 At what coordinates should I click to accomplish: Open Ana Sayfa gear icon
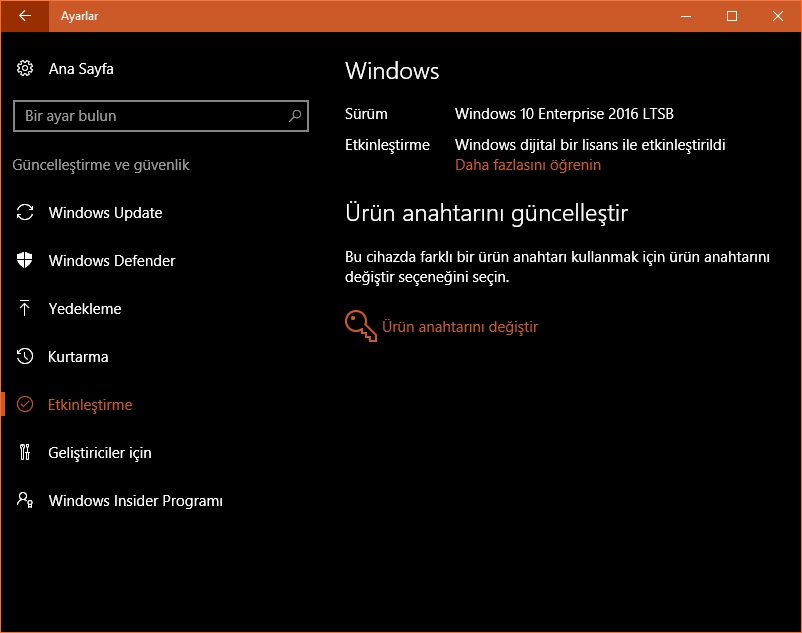(25, 68)
